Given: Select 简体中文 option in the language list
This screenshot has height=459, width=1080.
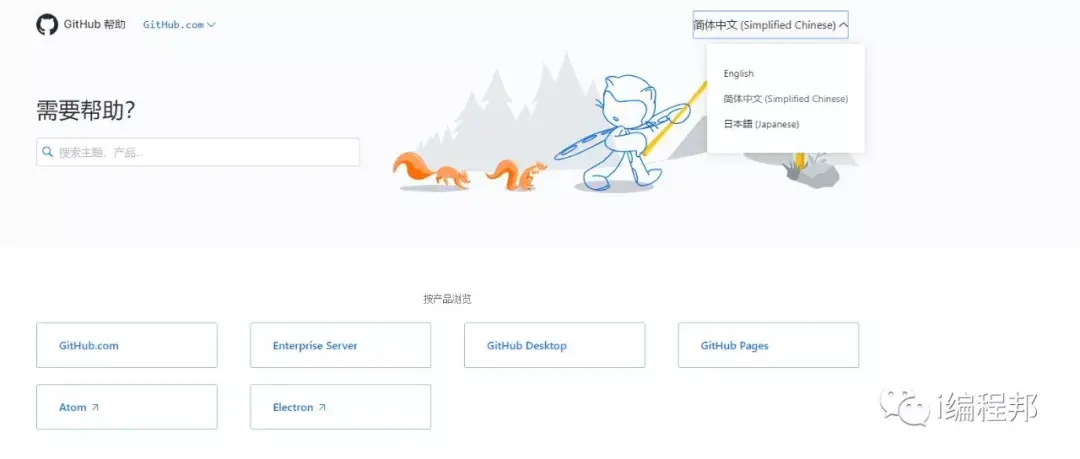Looking at the screenshot, I should 785,99.
